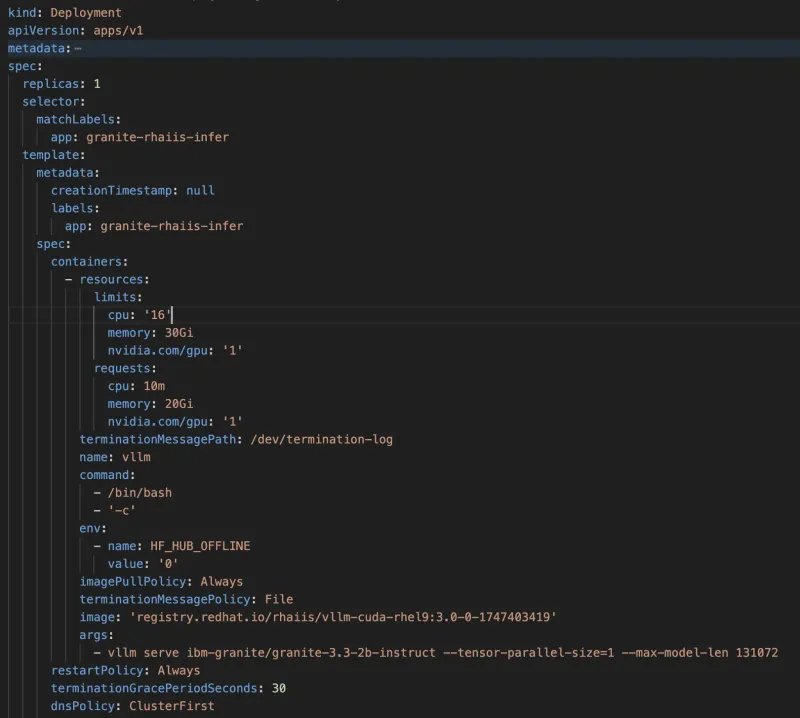The width and height of the screenshot is (800, 718).
Task: Click the ClusterFirst dnsPolicy value
Action: pyautogui.click(x=171, y=706)
